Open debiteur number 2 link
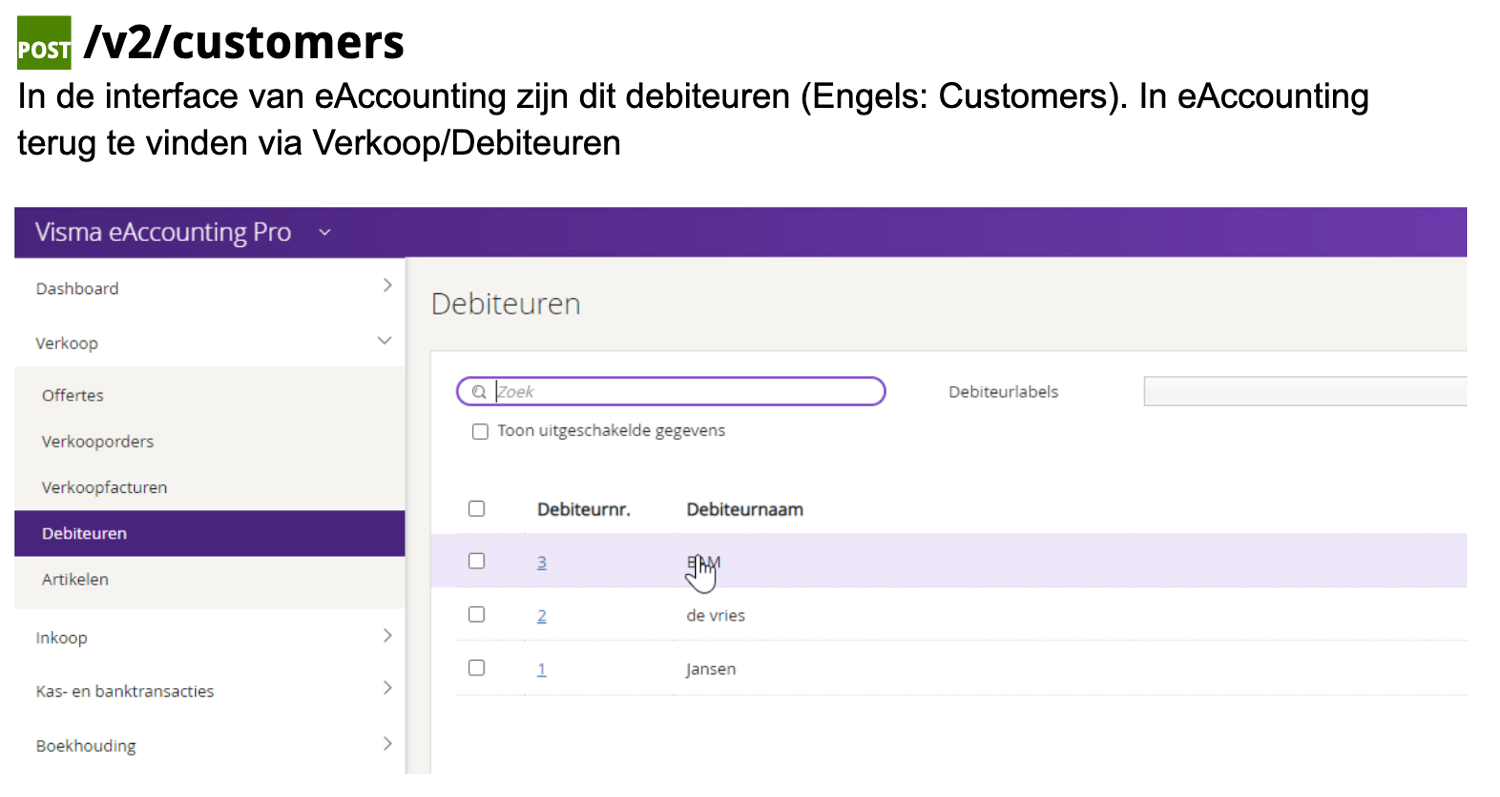The height and width of the screenshot is (797, 1500). coord(541,616)
